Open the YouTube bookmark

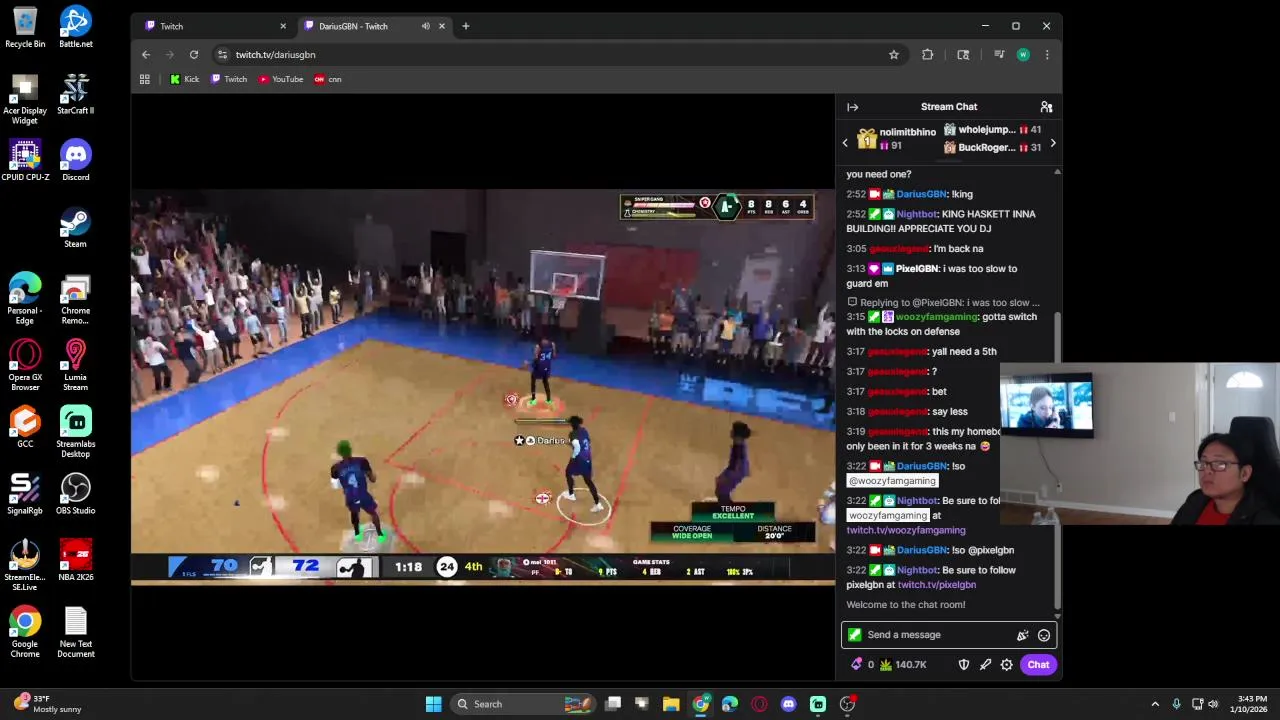[x=280, y=80]
